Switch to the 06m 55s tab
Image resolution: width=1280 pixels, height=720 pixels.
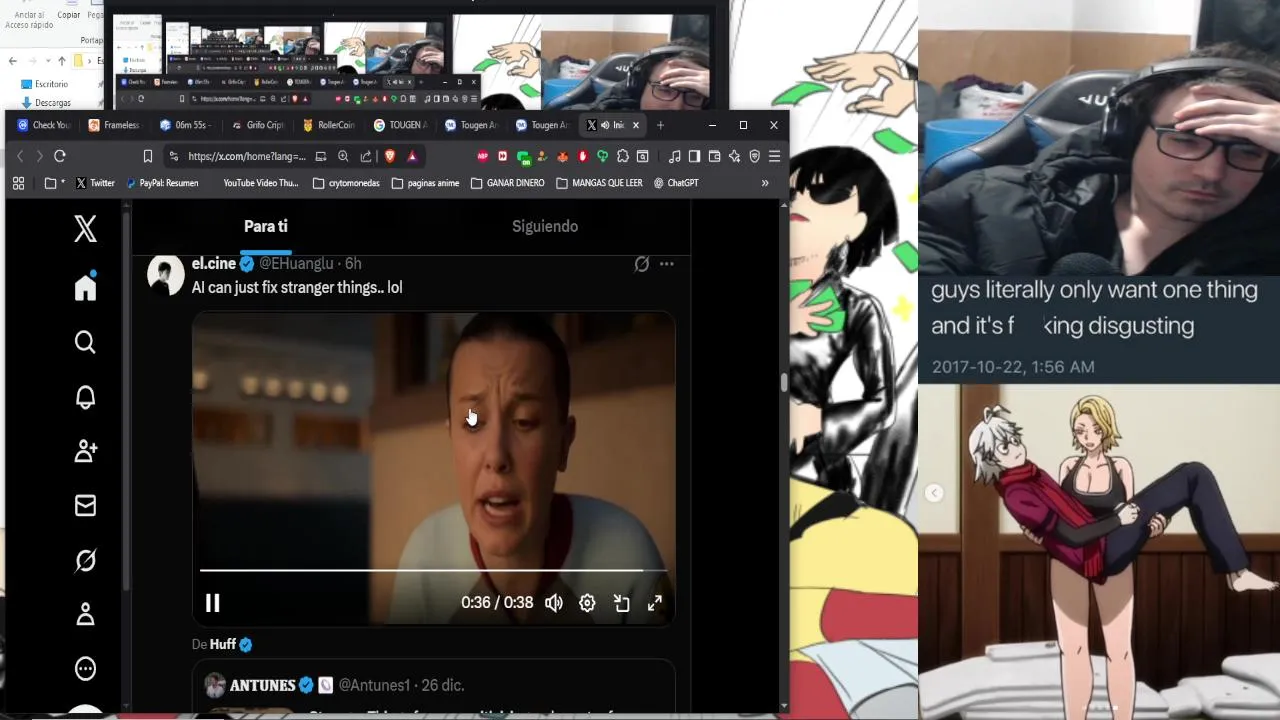pos(184,125)
